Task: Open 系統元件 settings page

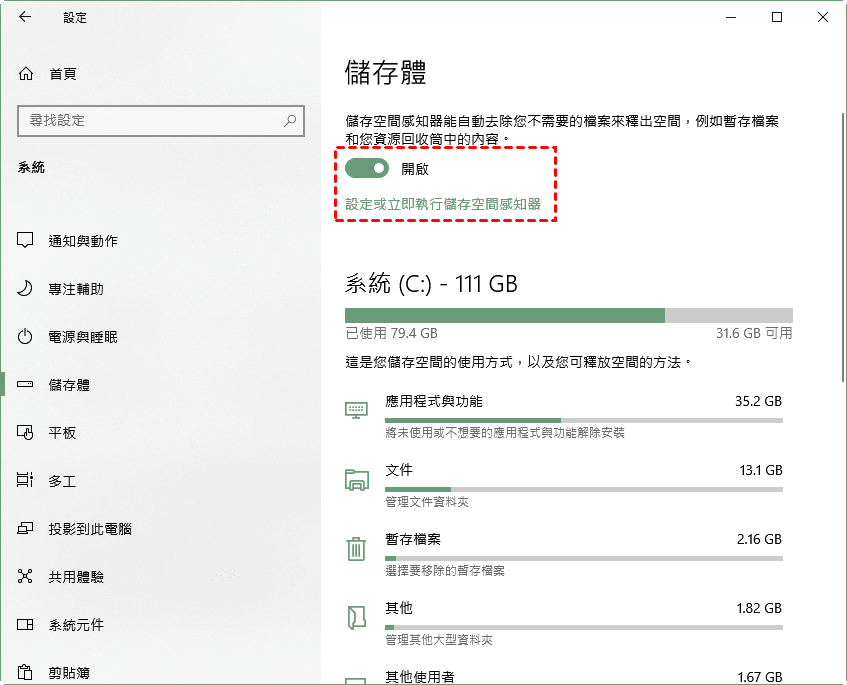Action: (76, 625)
